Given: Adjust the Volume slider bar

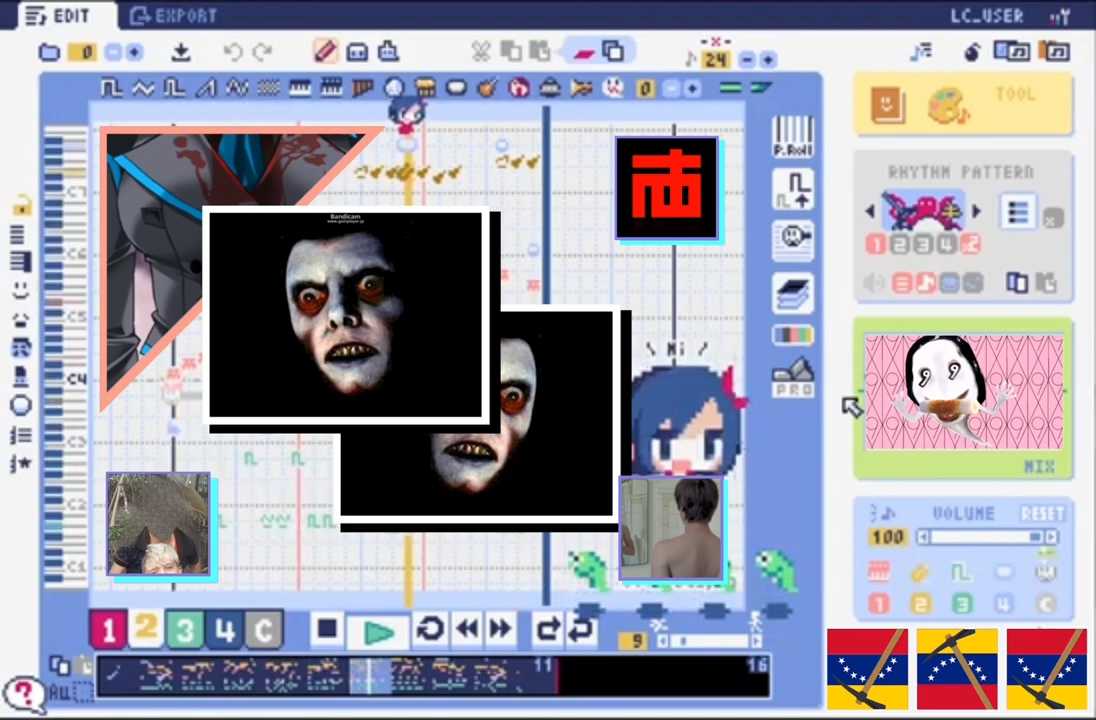Looking at the screenshot, I should [987, 537].
